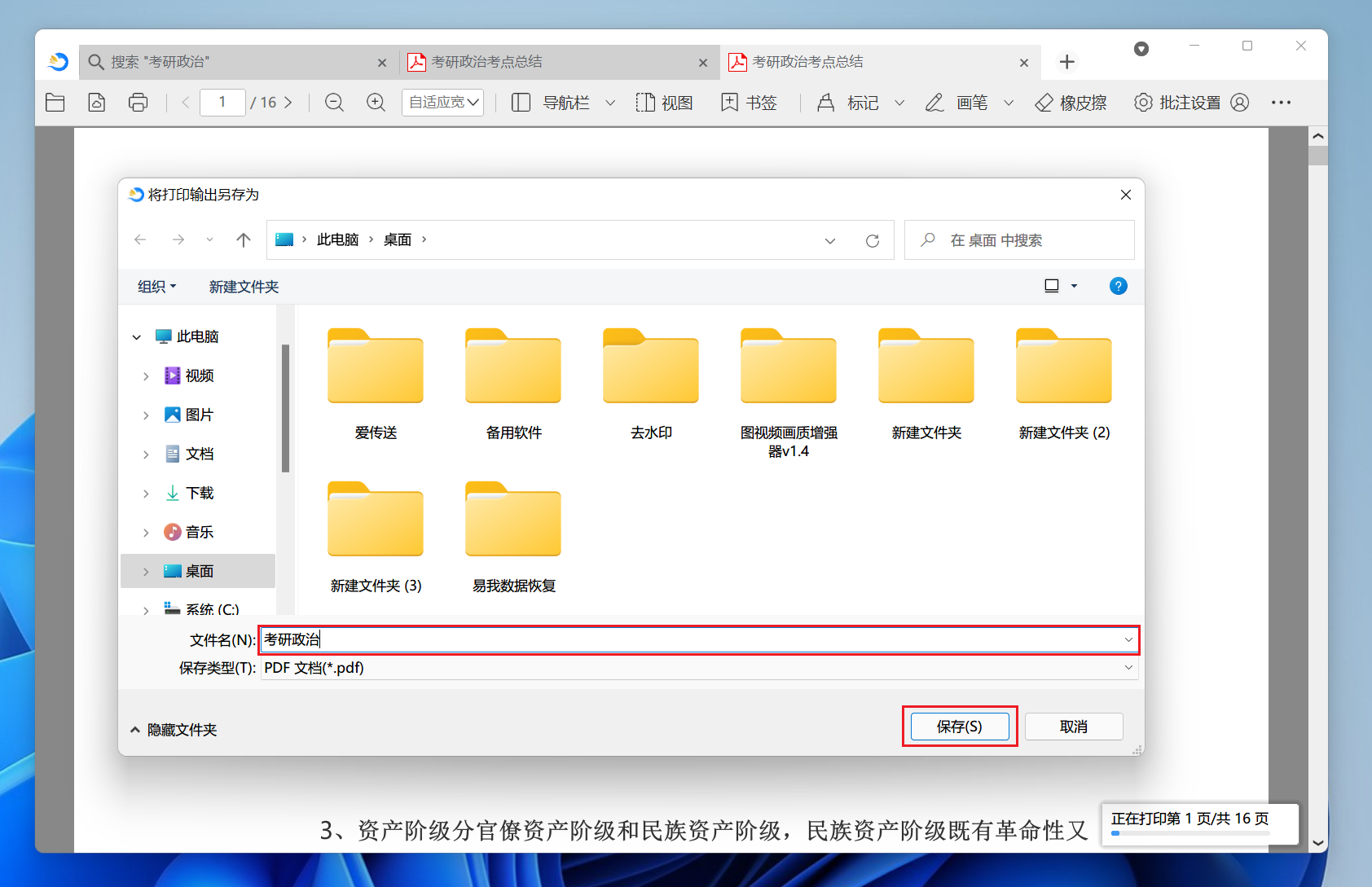Zoom out with the minus magnifier
Viewport: 1372px width, 887px height.
coord(334,103)
